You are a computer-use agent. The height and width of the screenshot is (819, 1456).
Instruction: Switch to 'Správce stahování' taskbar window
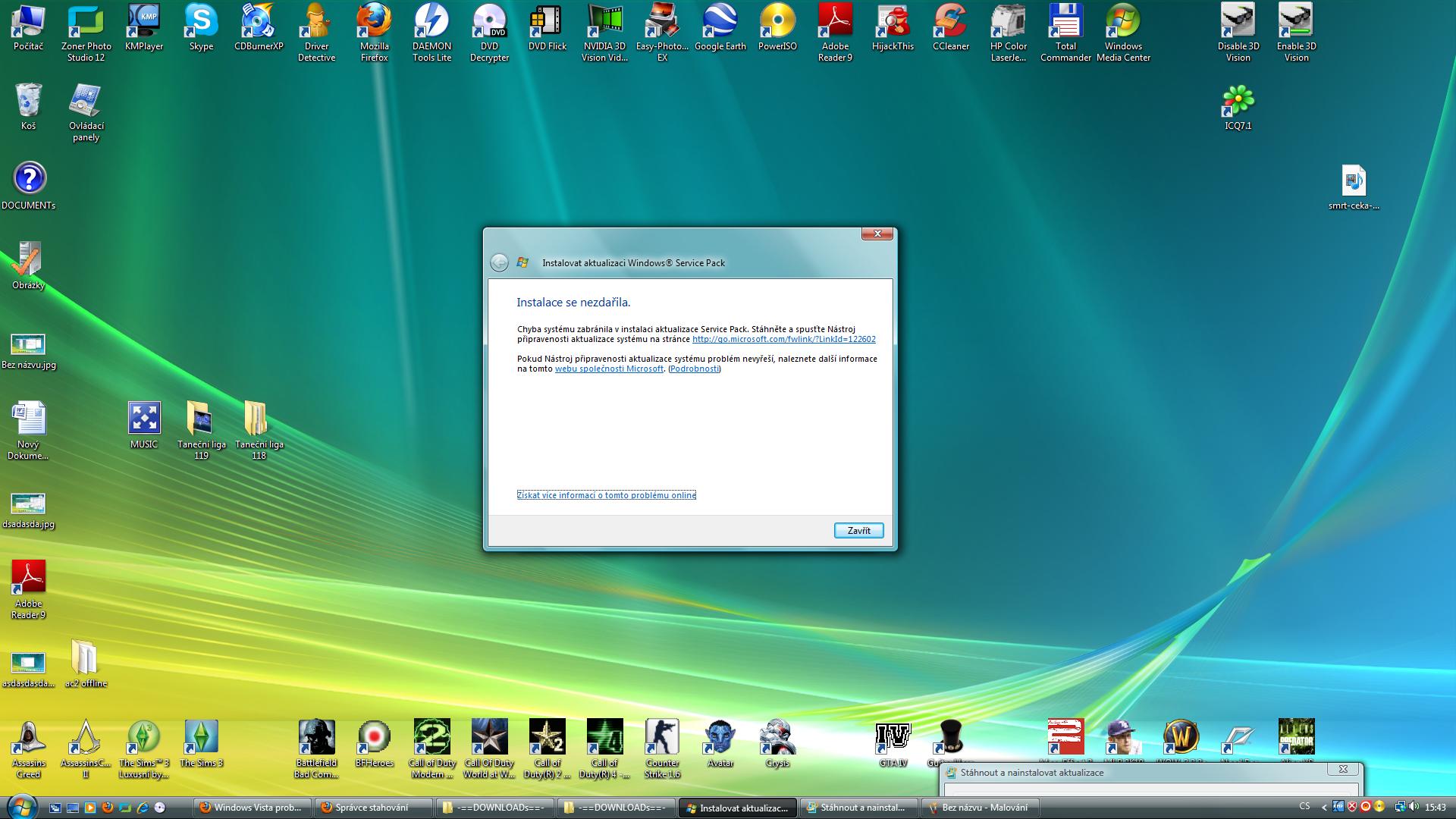click(x=372, y=808)
